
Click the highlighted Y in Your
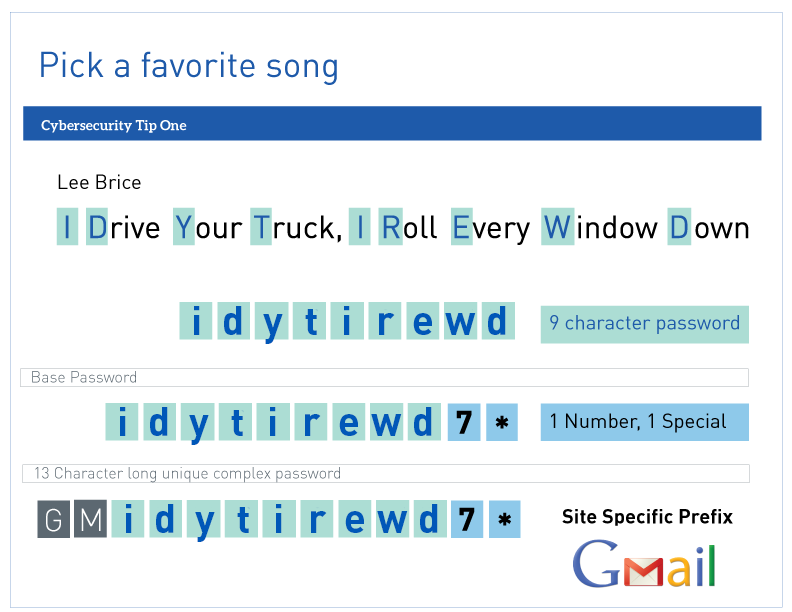point(184,228)
